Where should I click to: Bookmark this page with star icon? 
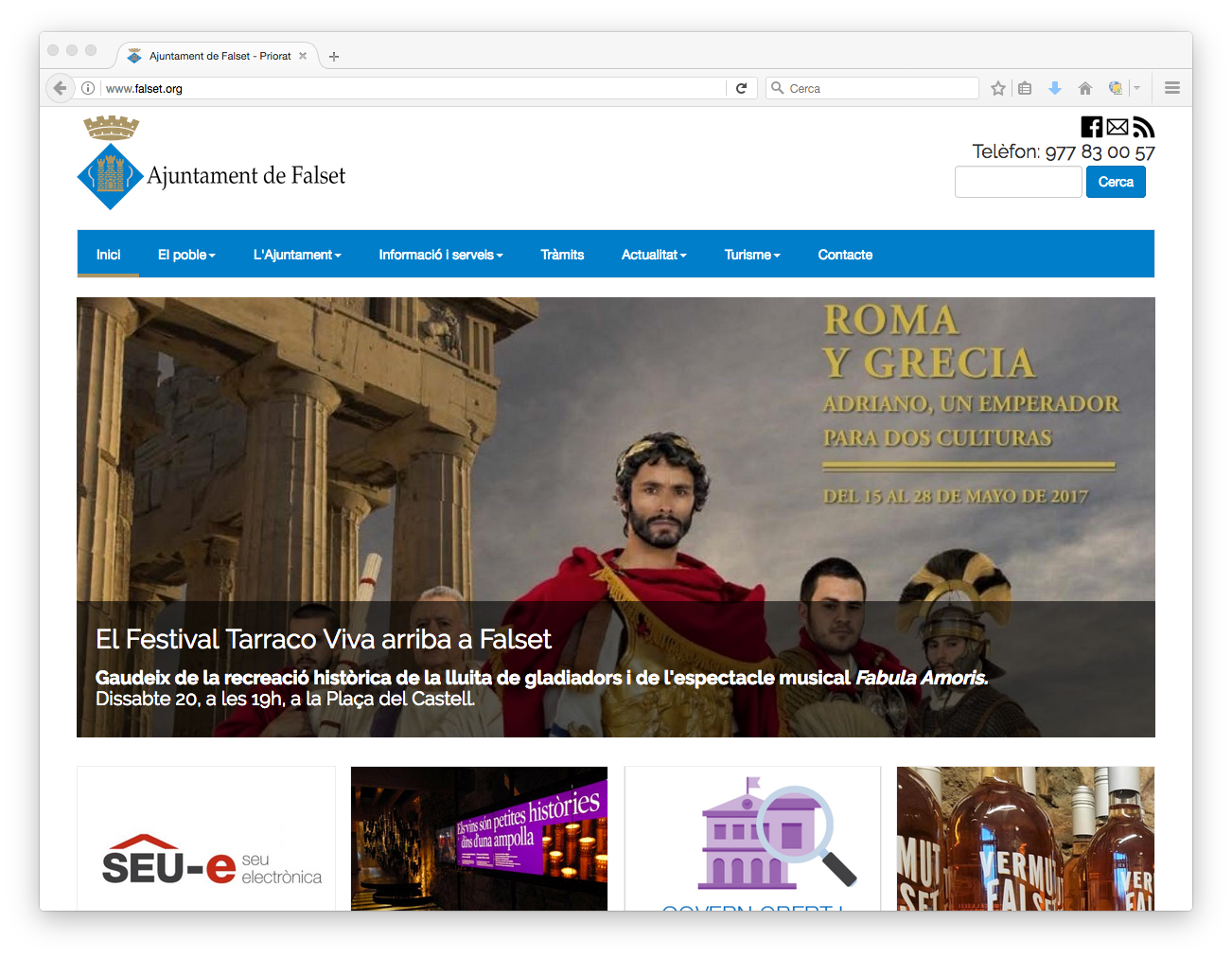click(997, 88)
